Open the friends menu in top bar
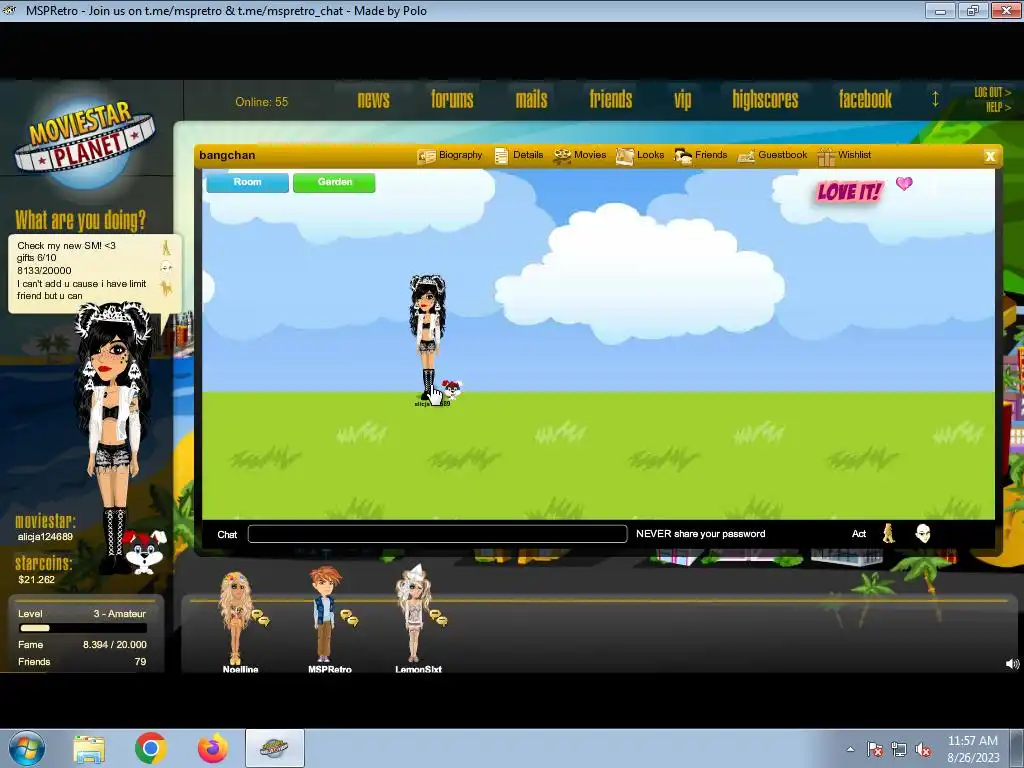 tap(611, 99)
